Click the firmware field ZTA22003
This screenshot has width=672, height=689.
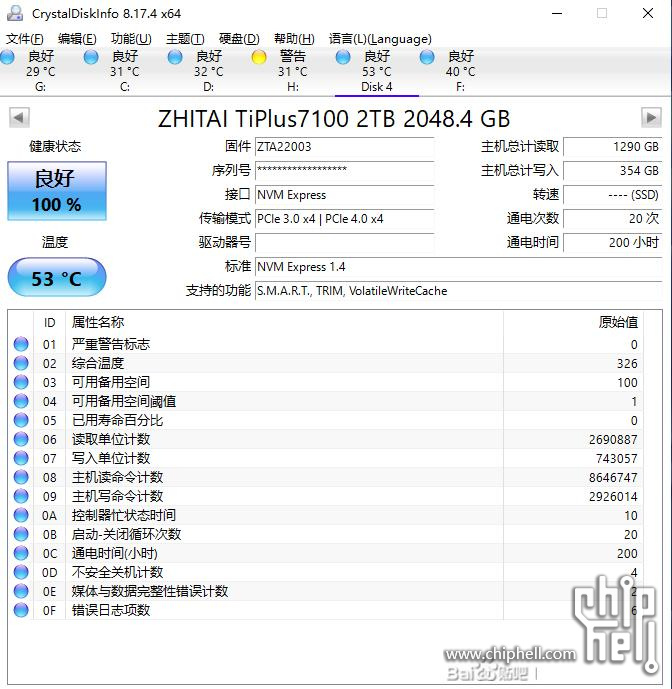pyautogui.click(x=345, y=146)
